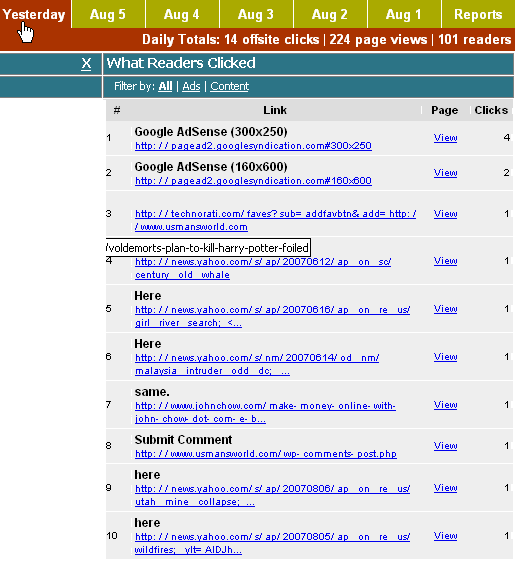Close the What Readers Clicked panel with X

86,64
